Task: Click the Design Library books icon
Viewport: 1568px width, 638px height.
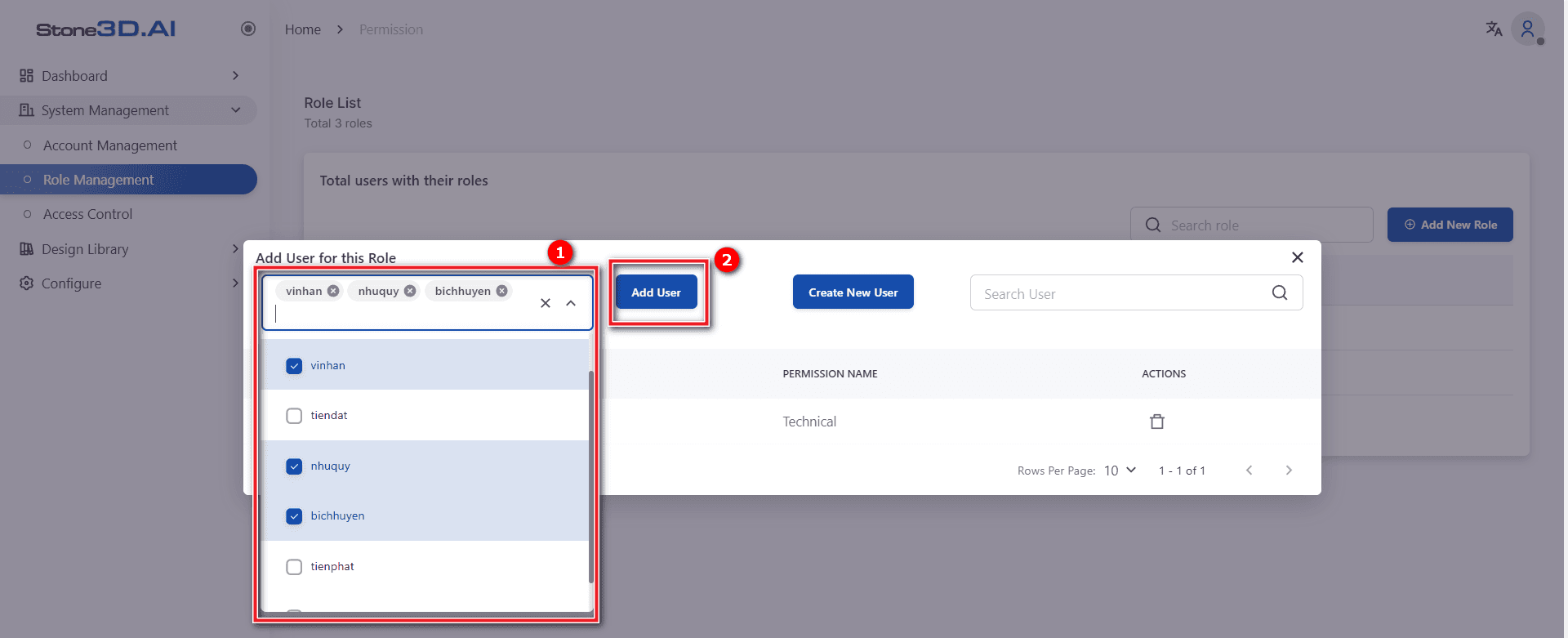Action: point(26,249)
